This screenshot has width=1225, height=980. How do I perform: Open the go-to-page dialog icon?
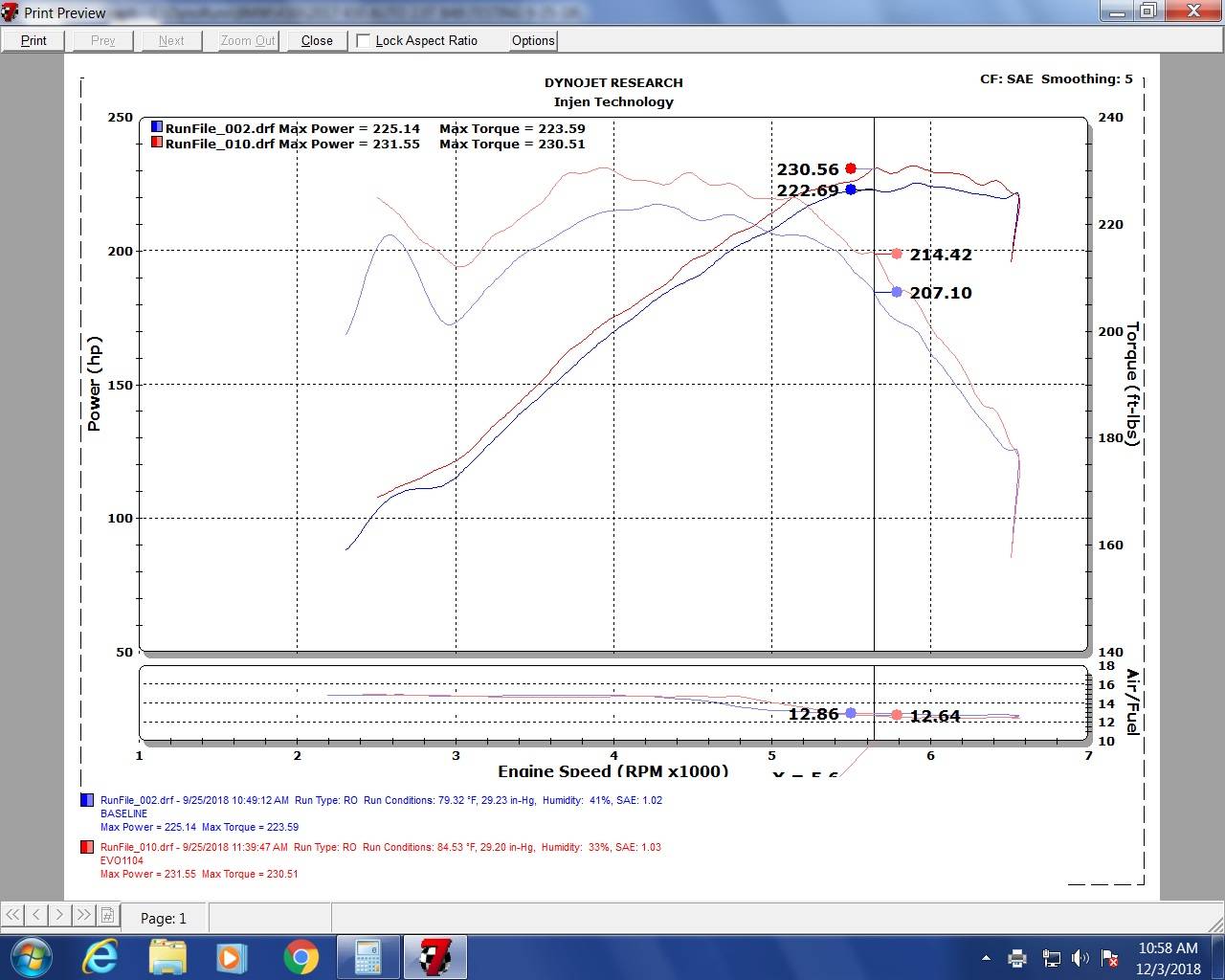click(108, 916)
